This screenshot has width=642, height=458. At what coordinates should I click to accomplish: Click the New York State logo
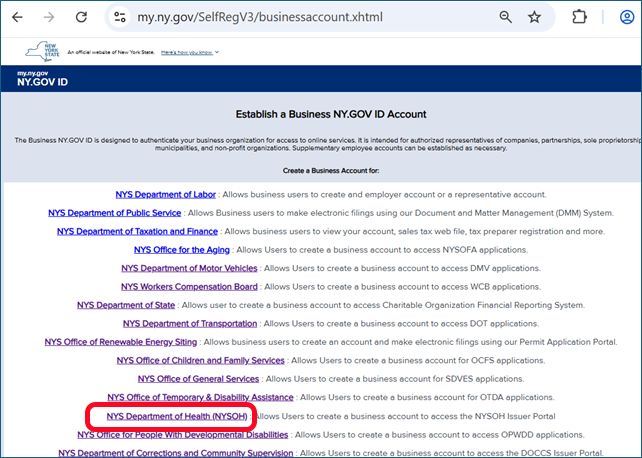point(43,52)
